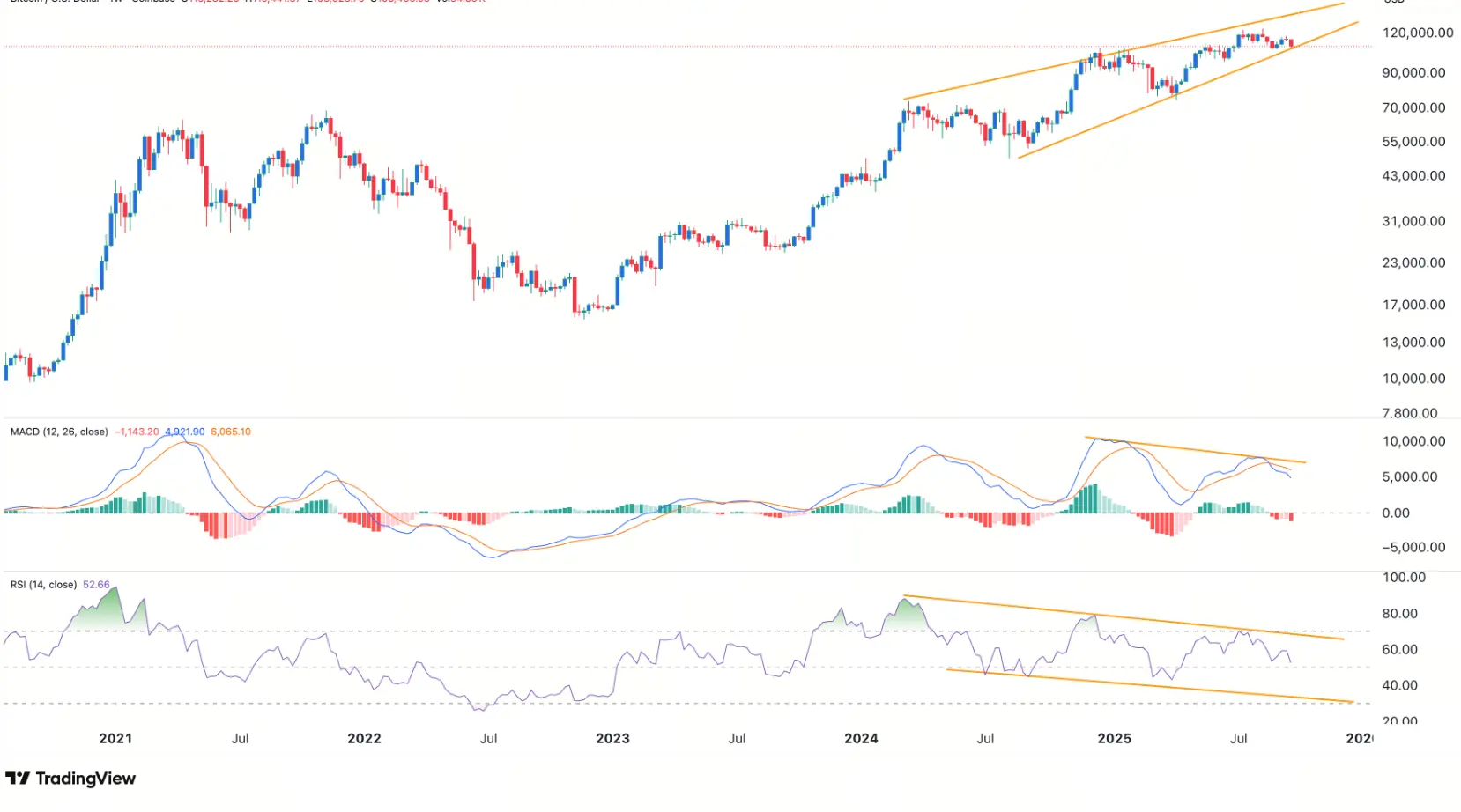This screenshot has width=1461, height=812.
Task: Click the 60.00 RSI axis label
Action: click(1399, 649)
